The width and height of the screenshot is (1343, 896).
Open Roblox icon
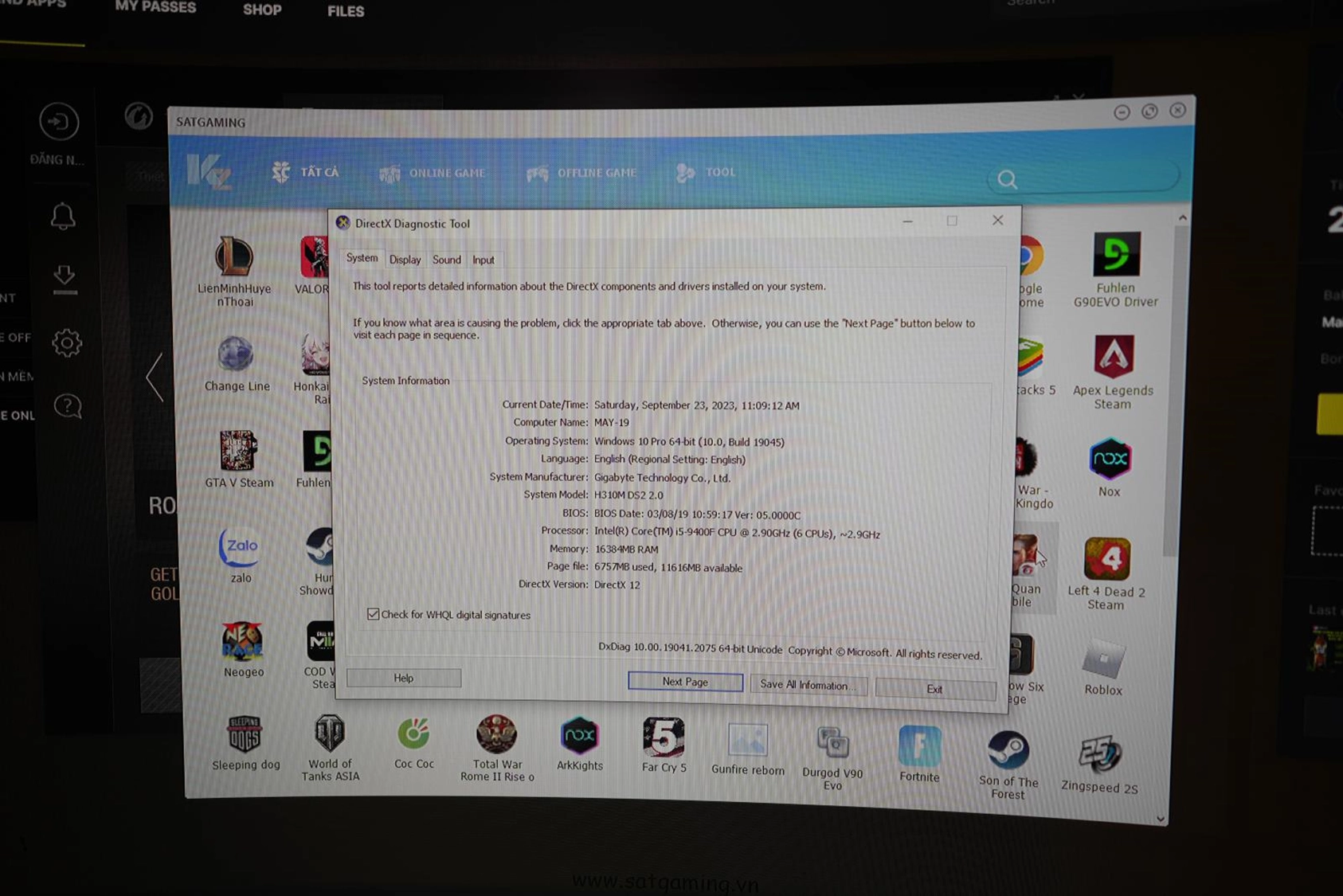pyautogui.click(x=1103, y=659)
